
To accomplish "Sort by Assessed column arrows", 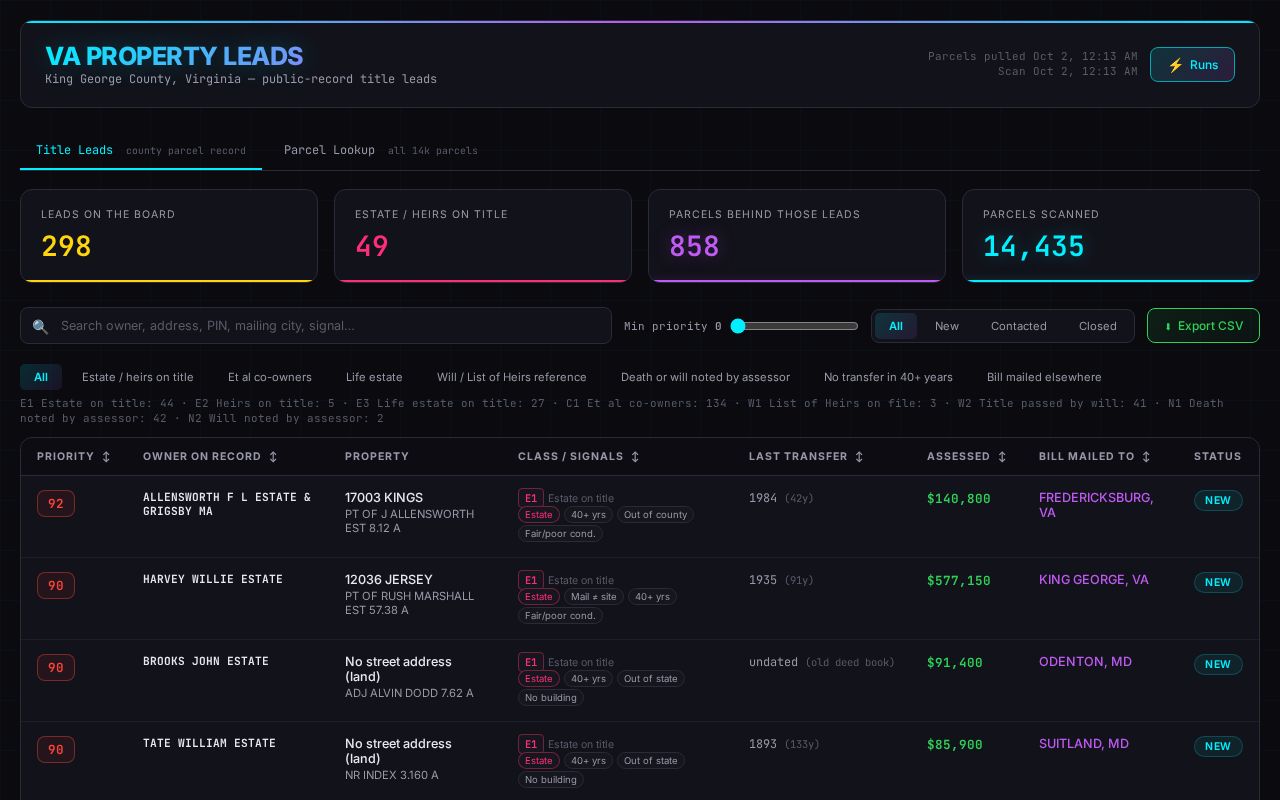I will click(x=1002, y=457).
